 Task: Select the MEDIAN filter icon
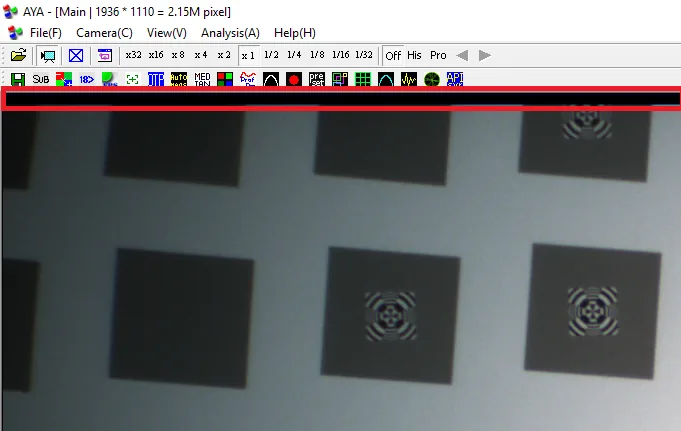pyautogui.click(x=202, y=79)
